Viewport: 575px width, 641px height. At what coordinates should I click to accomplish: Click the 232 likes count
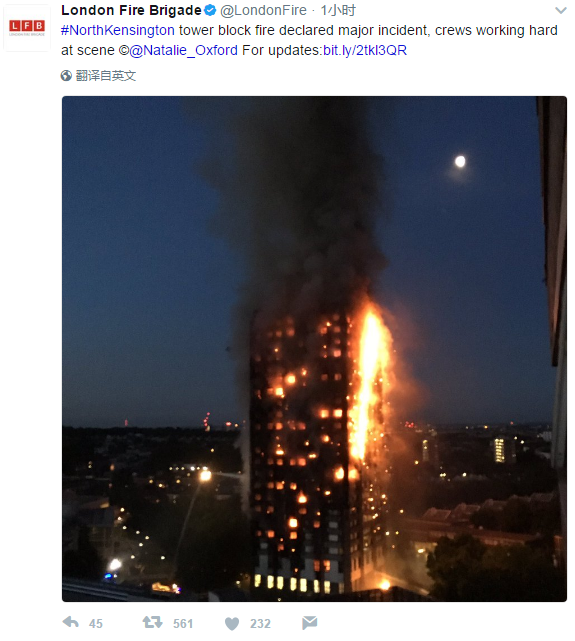260,623
